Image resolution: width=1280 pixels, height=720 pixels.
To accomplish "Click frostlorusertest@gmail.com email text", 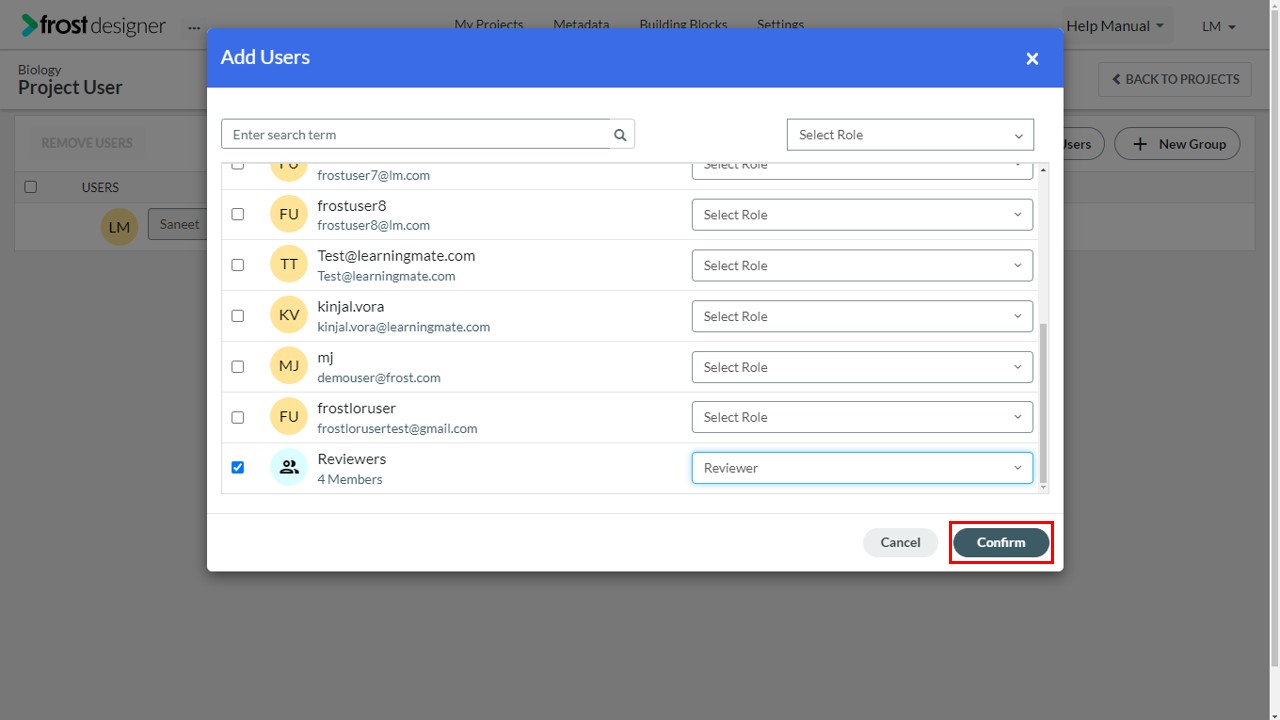I will coord(397,428).
